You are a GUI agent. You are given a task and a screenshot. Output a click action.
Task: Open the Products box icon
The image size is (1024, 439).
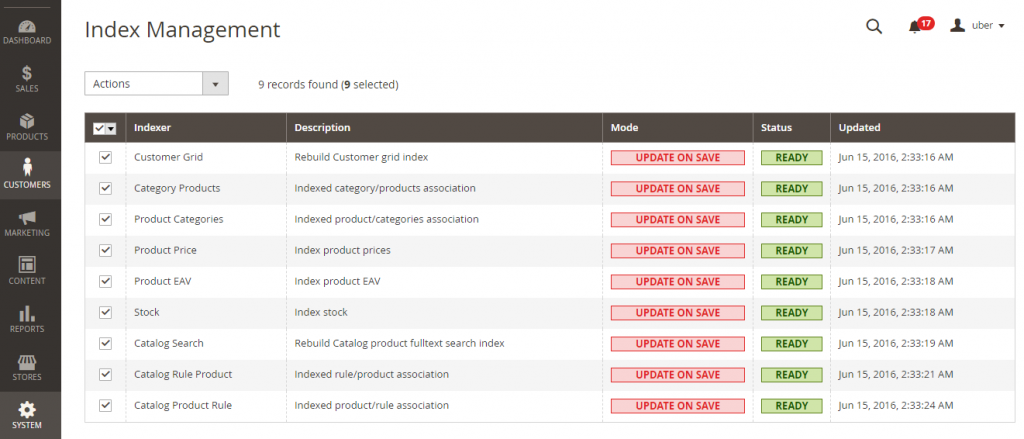click(27, 122)
